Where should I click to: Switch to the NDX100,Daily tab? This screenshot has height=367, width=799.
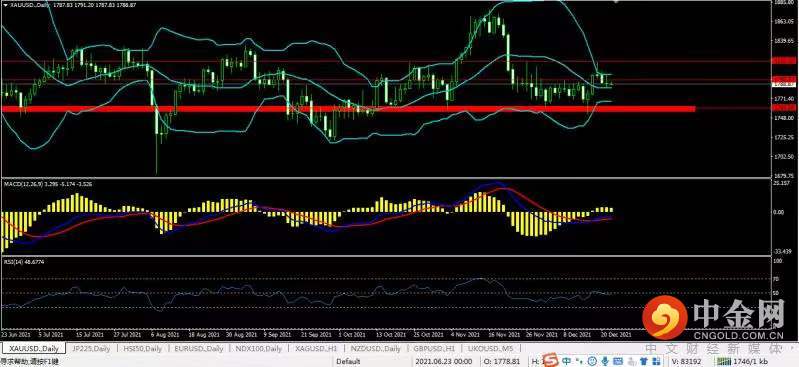click(x=258, y=349)
